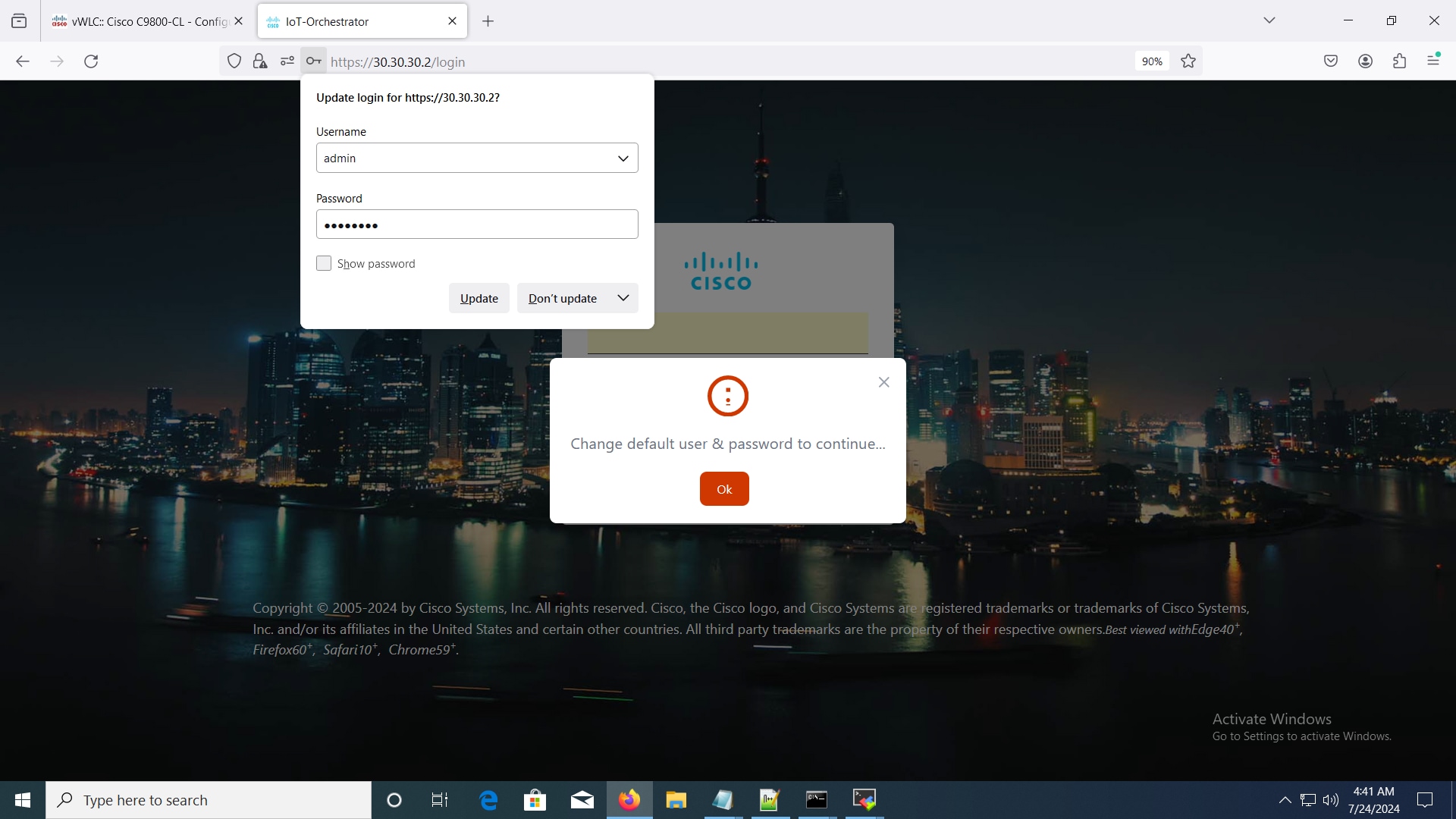Dismiss the change password dialog via X
Image resolution: width=1456 pixels, height=819 pixels.
click(x=883, y=382)
